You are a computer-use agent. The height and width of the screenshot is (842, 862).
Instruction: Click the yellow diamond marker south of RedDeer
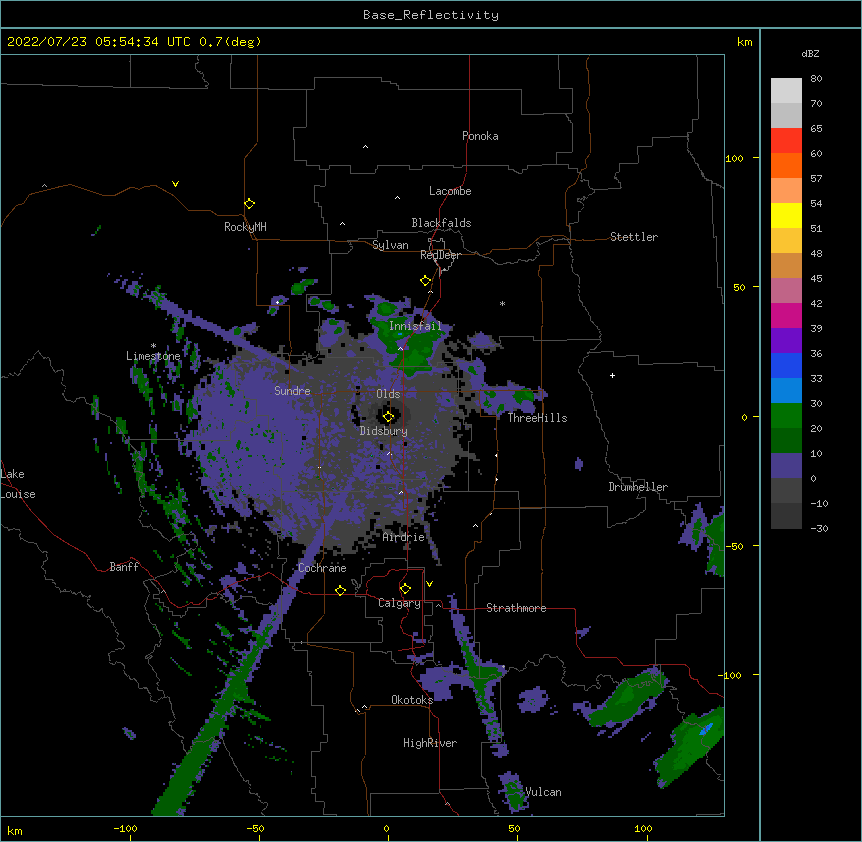tap(426, 281)
